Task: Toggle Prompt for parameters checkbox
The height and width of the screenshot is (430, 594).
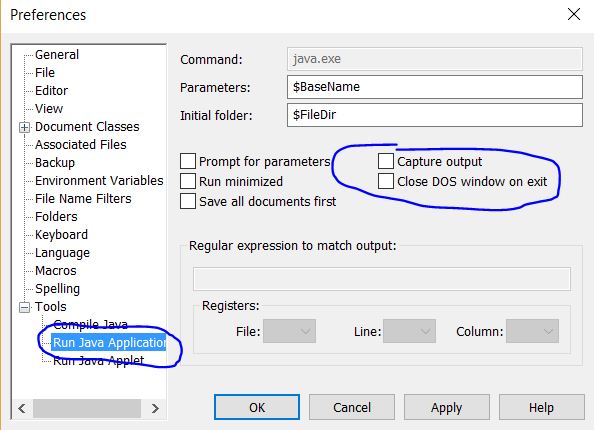Action: pos(188,161)
